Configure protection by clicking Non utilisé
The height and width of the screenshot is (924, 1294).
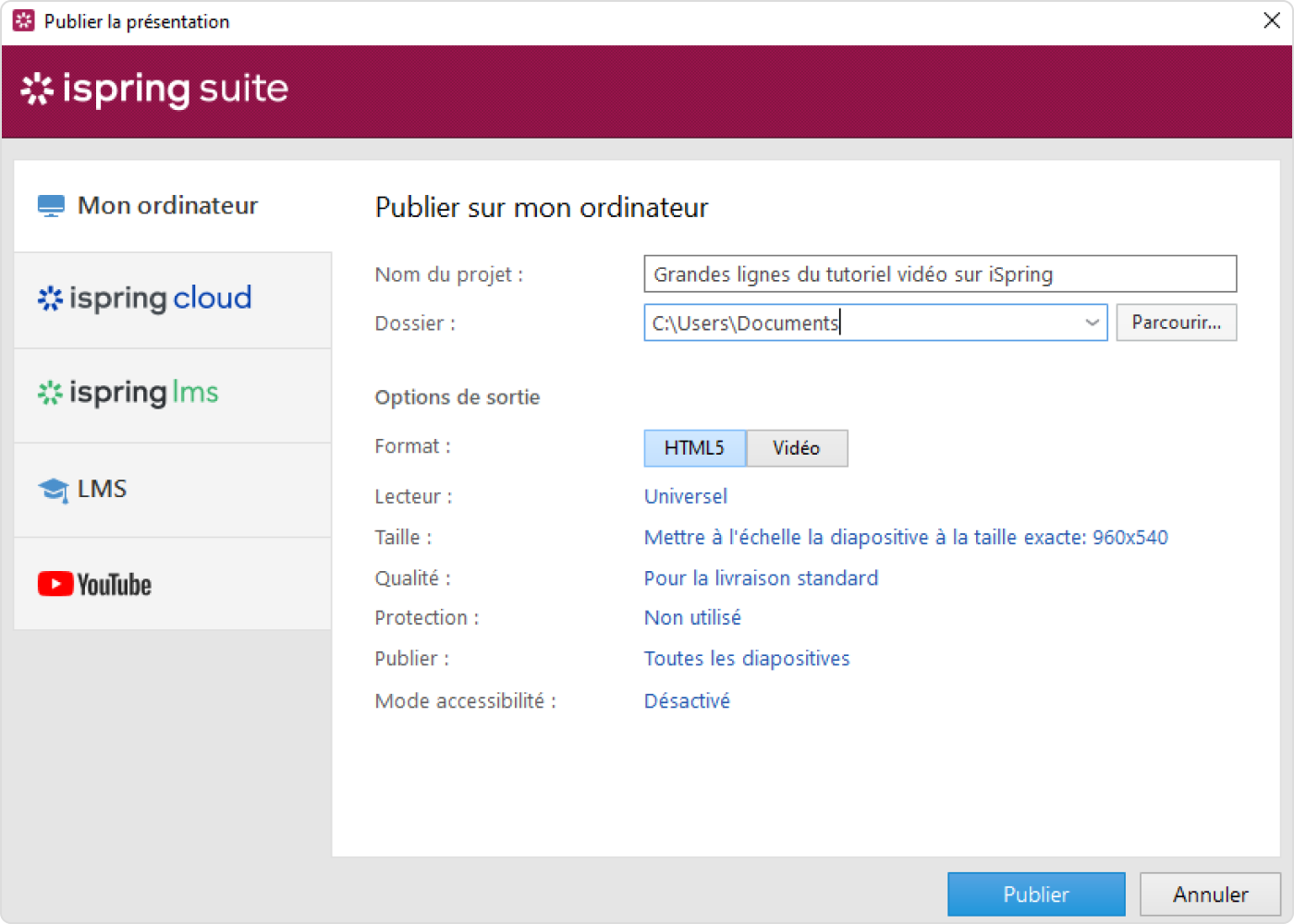point(692,617)
